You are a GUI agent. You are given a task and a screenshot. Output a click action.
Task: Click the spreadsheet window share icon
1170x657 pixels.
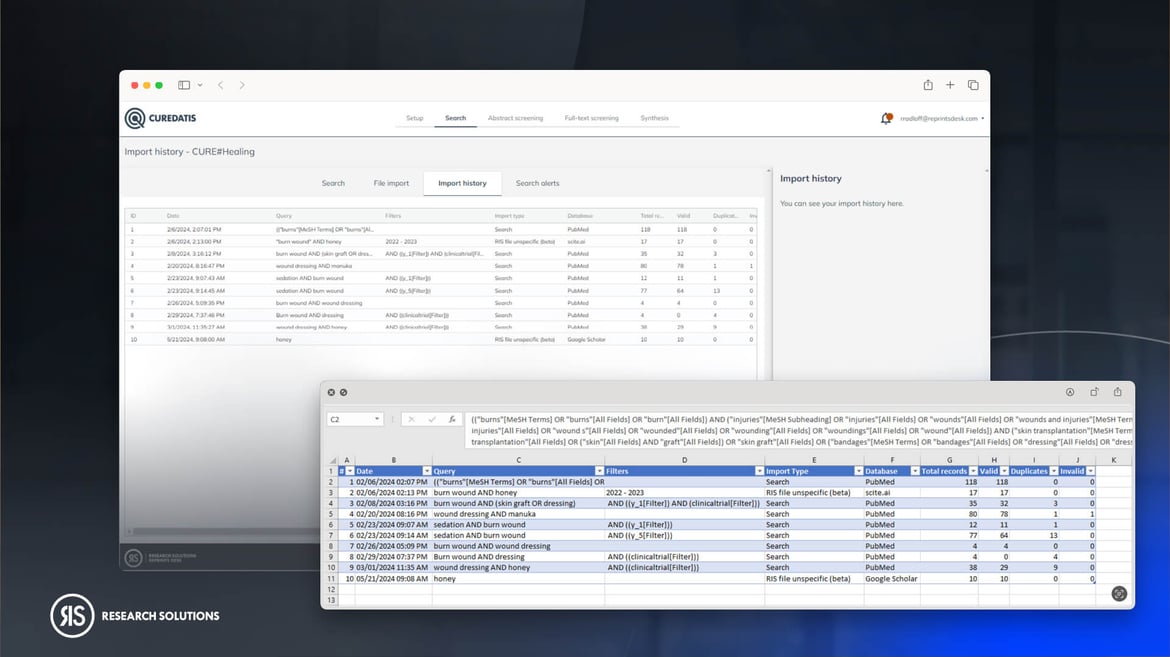[x=1117, y=392]
